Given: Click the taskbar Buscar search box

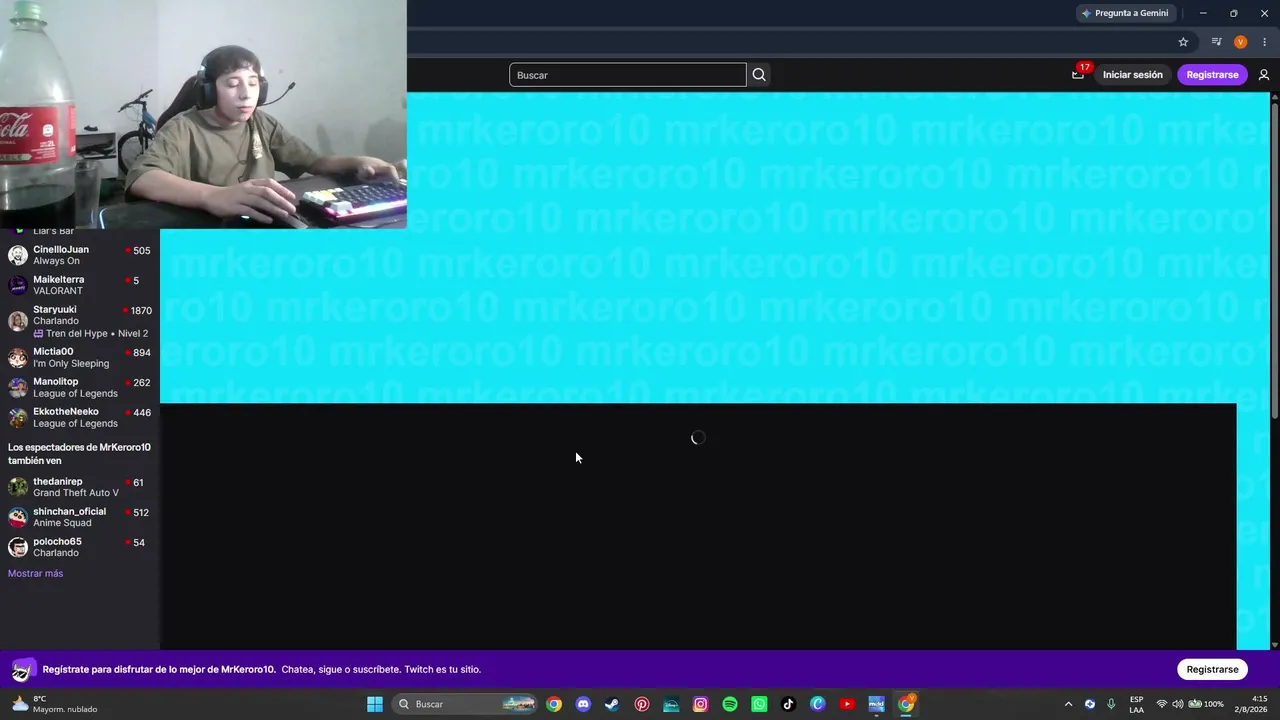Looking at the screenshot, I should tap(466, 704).
